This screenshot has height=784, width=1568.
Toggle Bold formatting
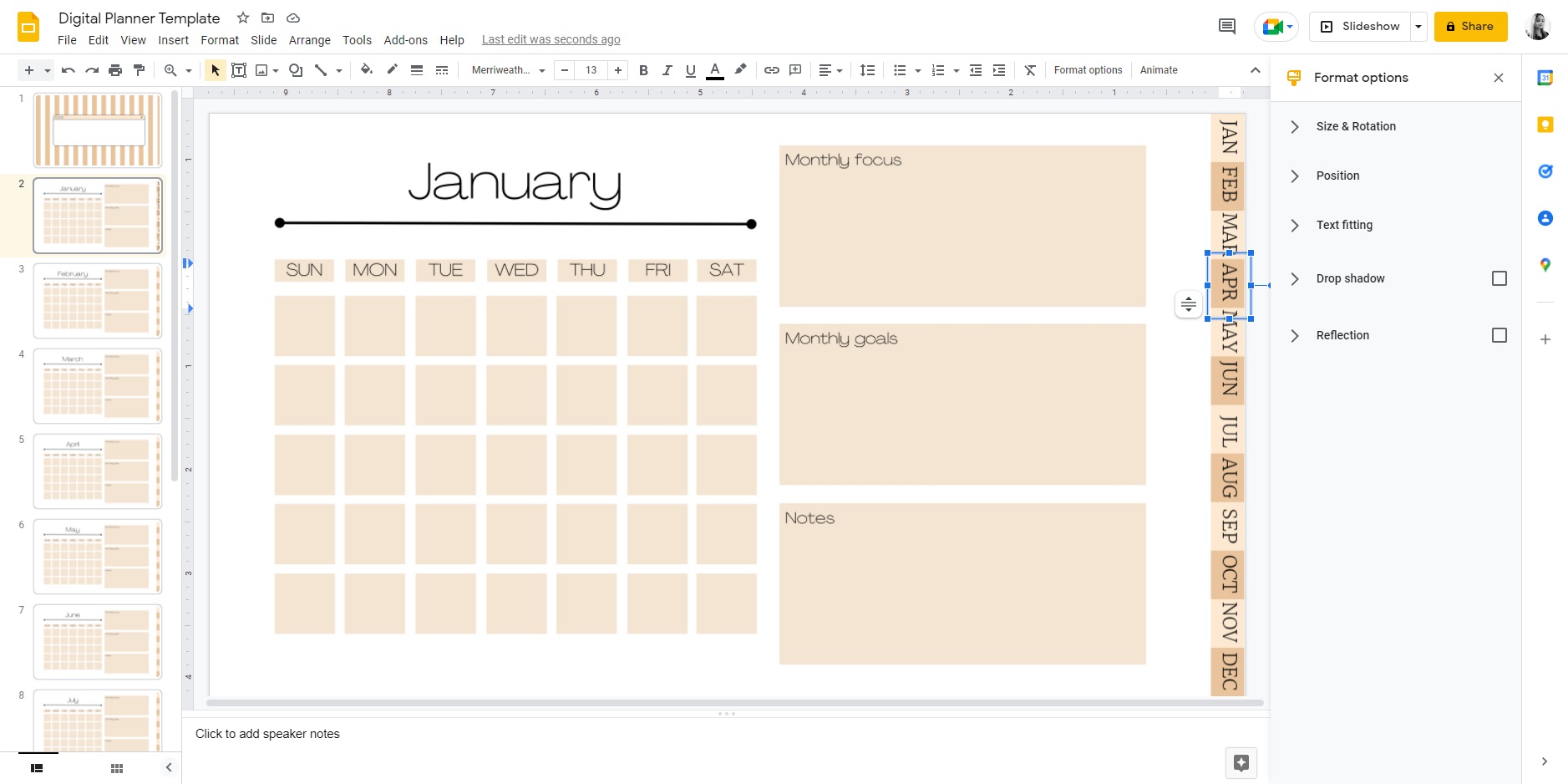click(643, 70)
